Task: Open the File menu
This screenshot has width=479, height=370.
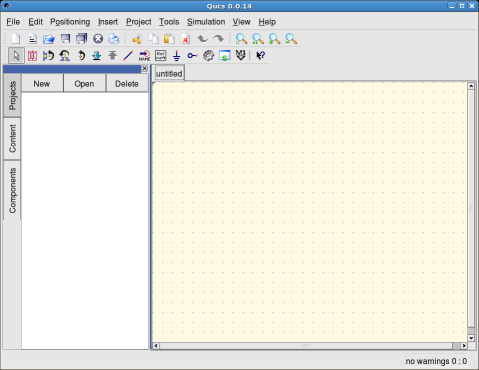Action: [13, 22]
